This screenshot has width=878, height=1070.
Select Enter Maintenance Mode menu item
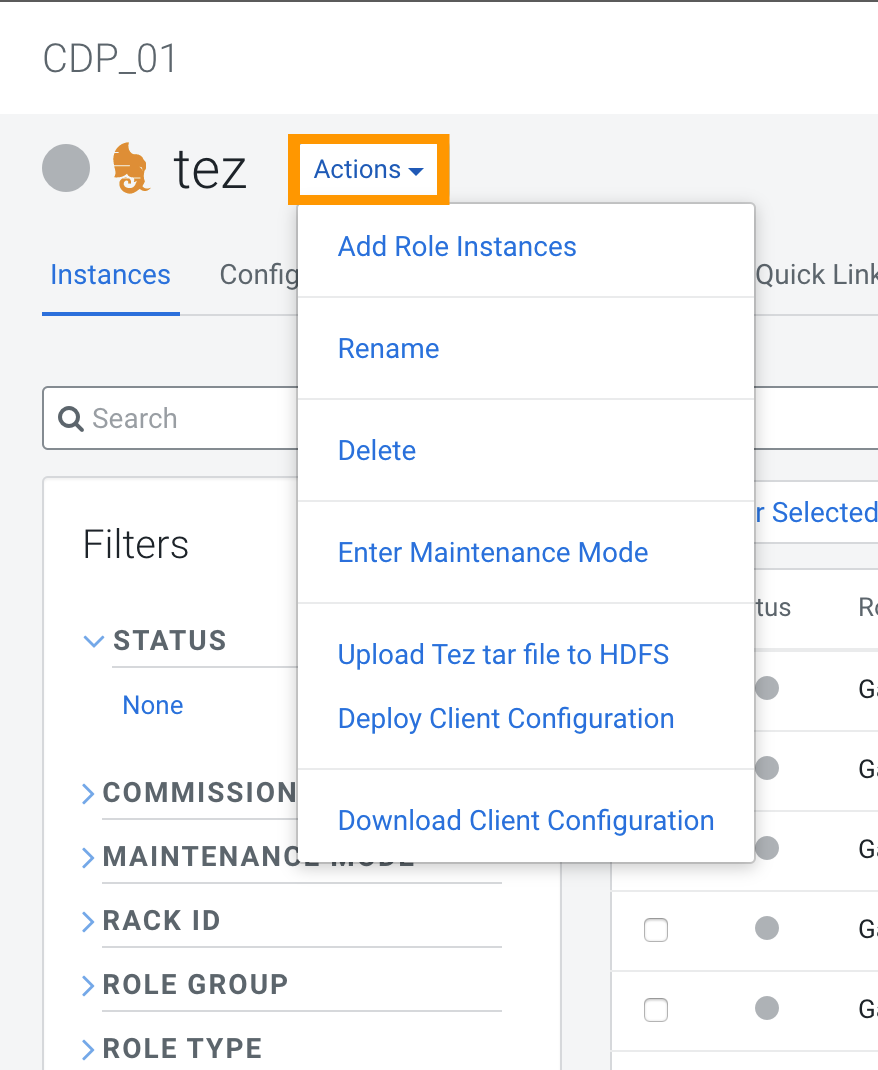click(493, 553)
